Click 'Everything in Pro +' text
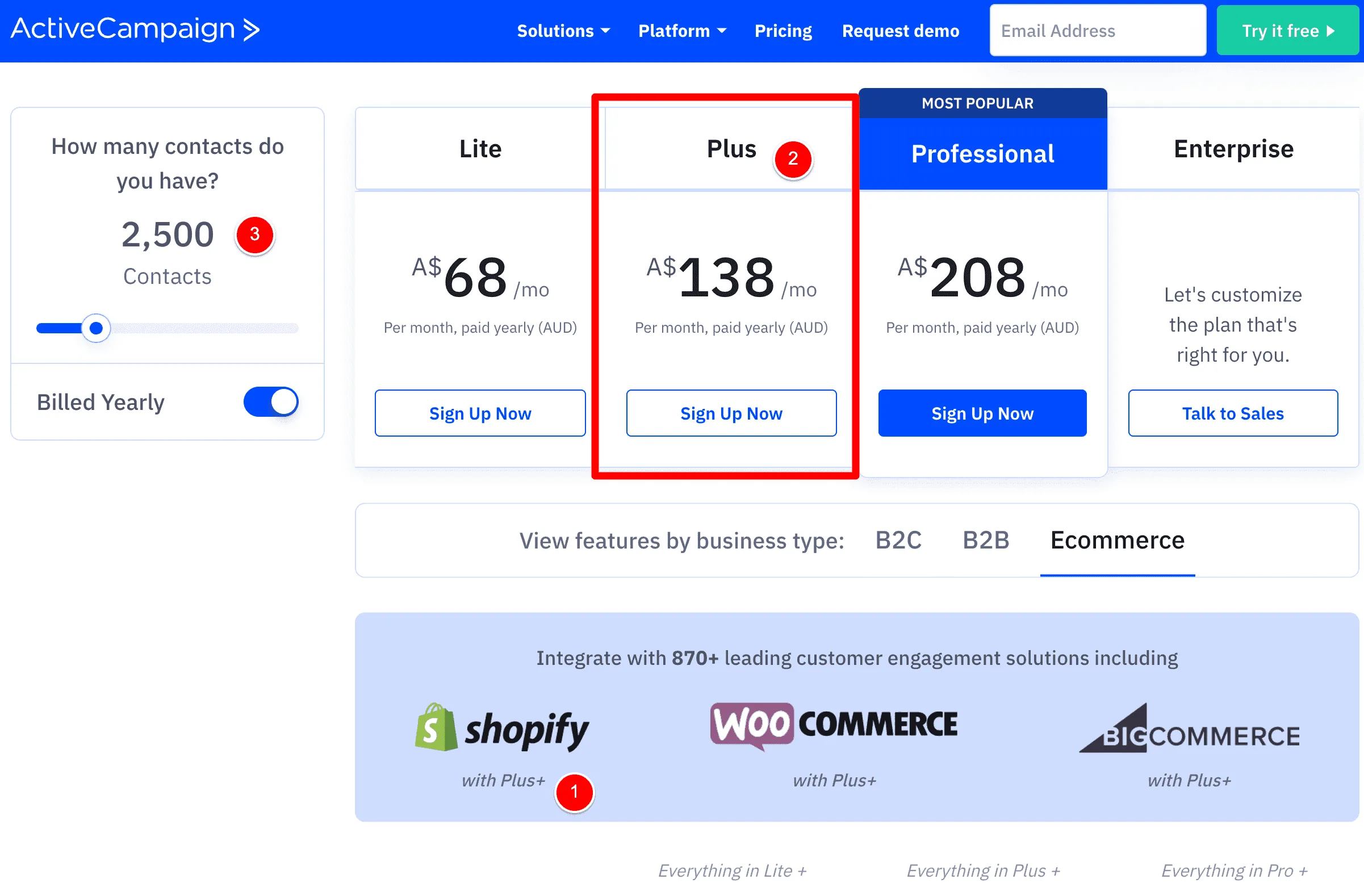This screenshot has height=896, width=1364. [x=1234, y=870]
